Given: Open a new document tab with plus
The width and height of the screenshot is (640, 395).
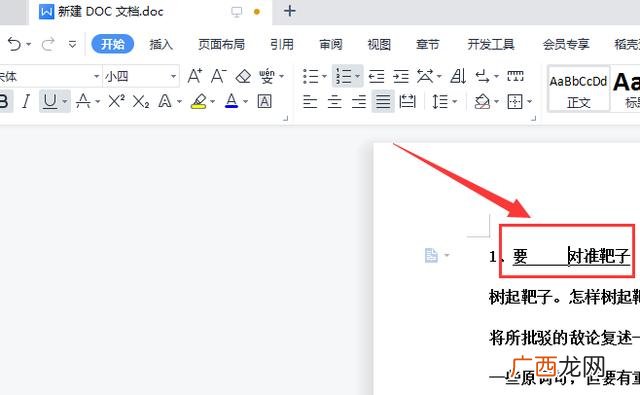Looking at the screenshot, I should coord(289,11).
